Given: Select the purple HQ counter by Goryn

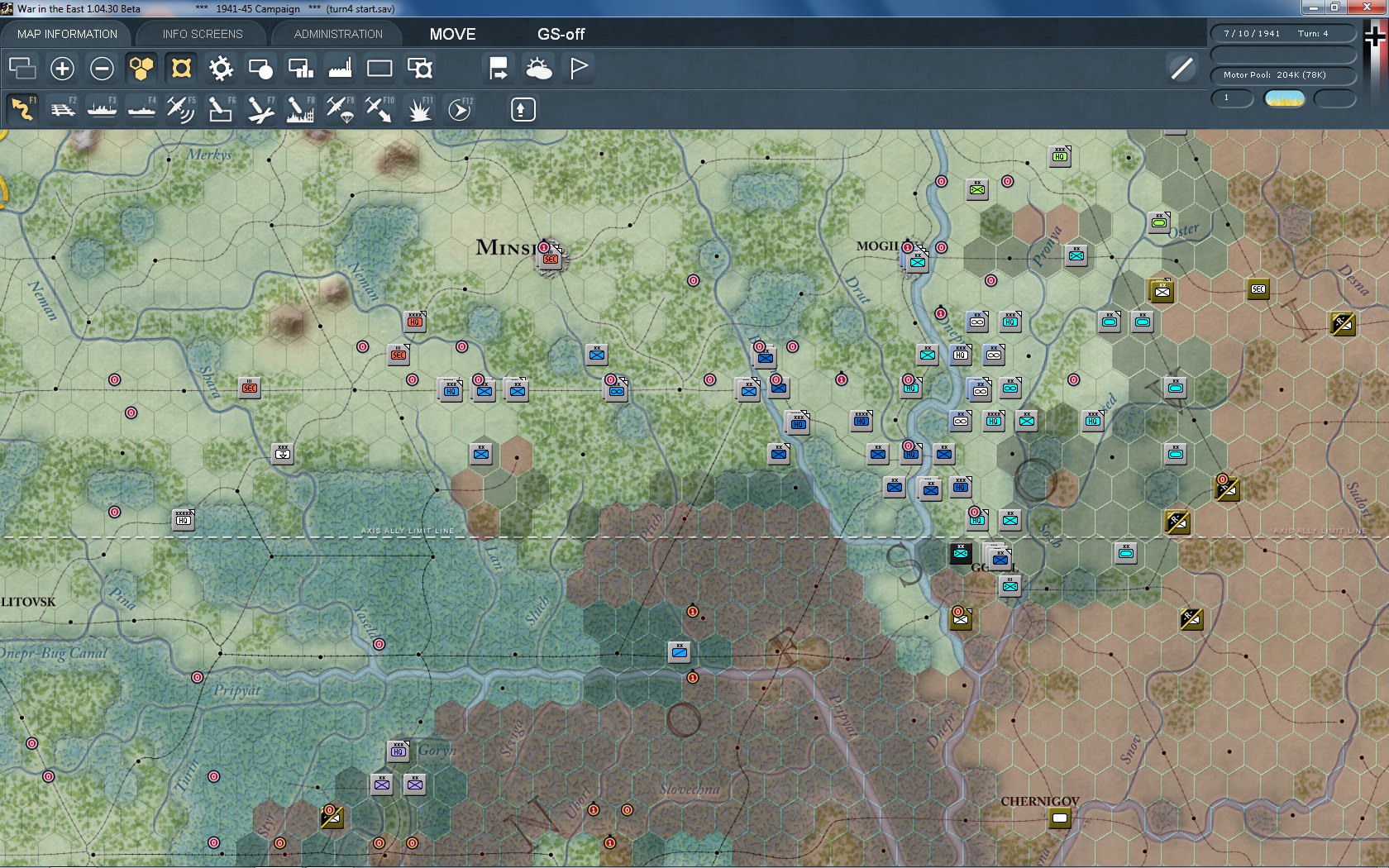Looking at the screenshot, I should (x=399, y=751).
